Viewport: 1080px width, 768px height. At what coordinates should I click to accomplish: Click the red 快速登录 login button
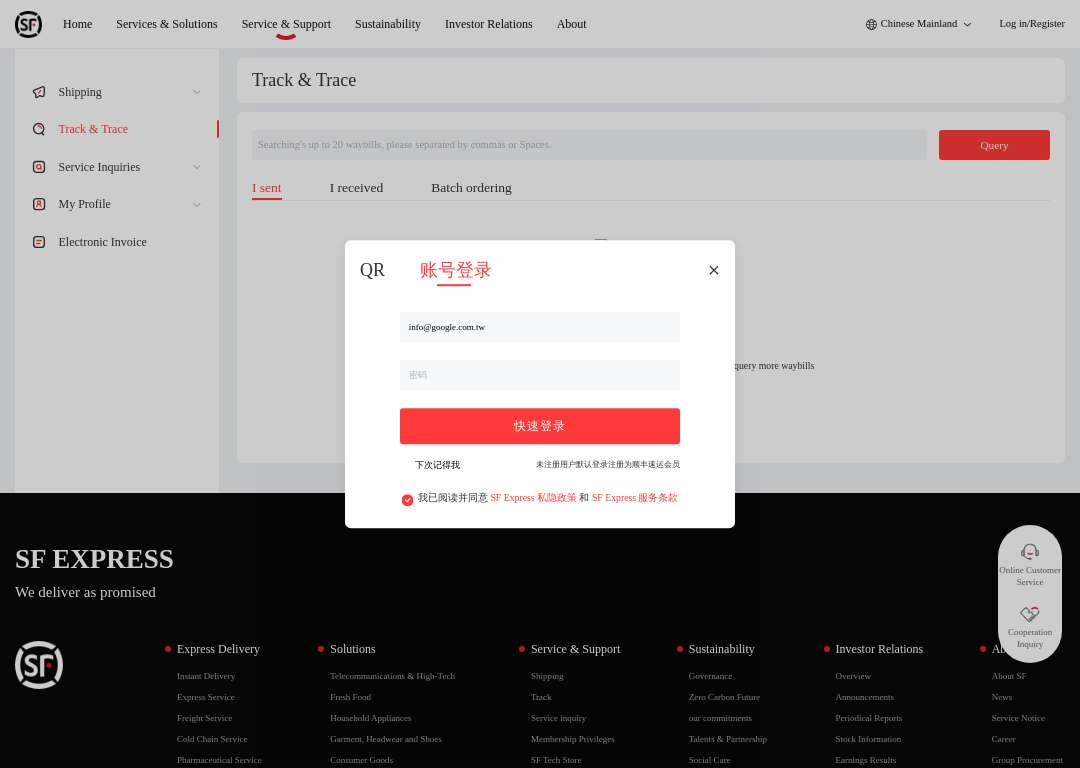point(539,426)
